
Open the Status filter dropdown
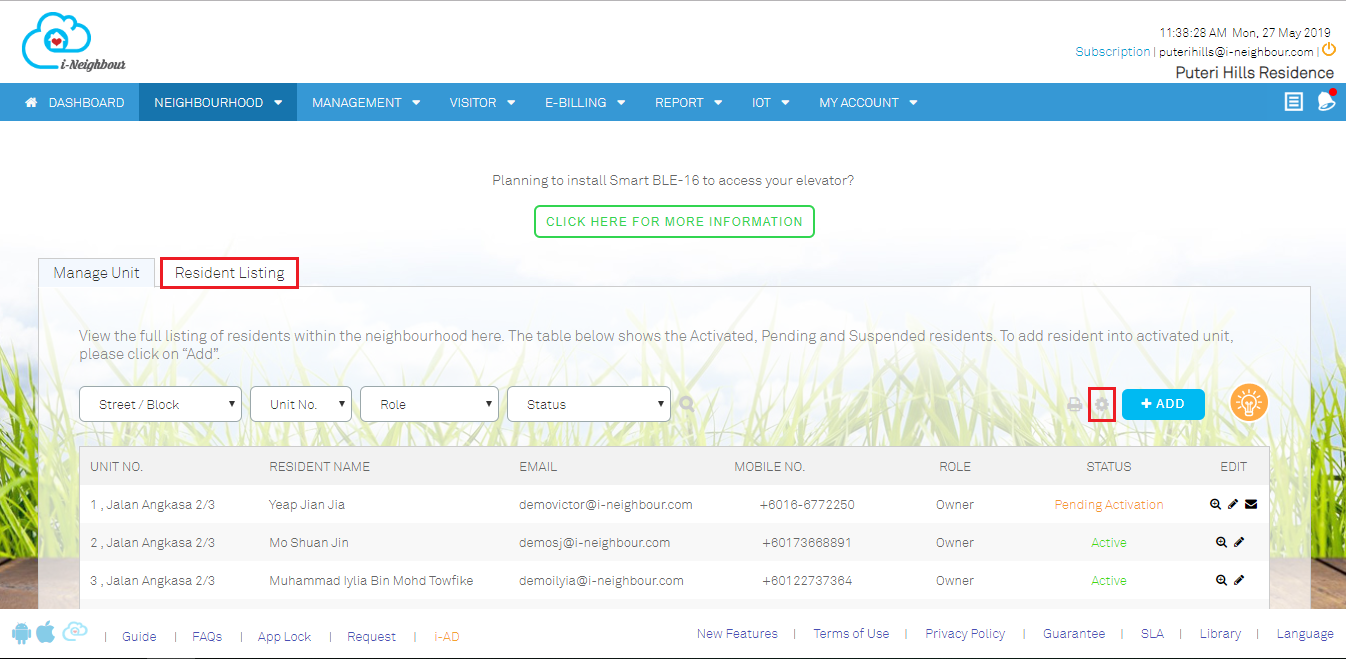tap(589, 404)
